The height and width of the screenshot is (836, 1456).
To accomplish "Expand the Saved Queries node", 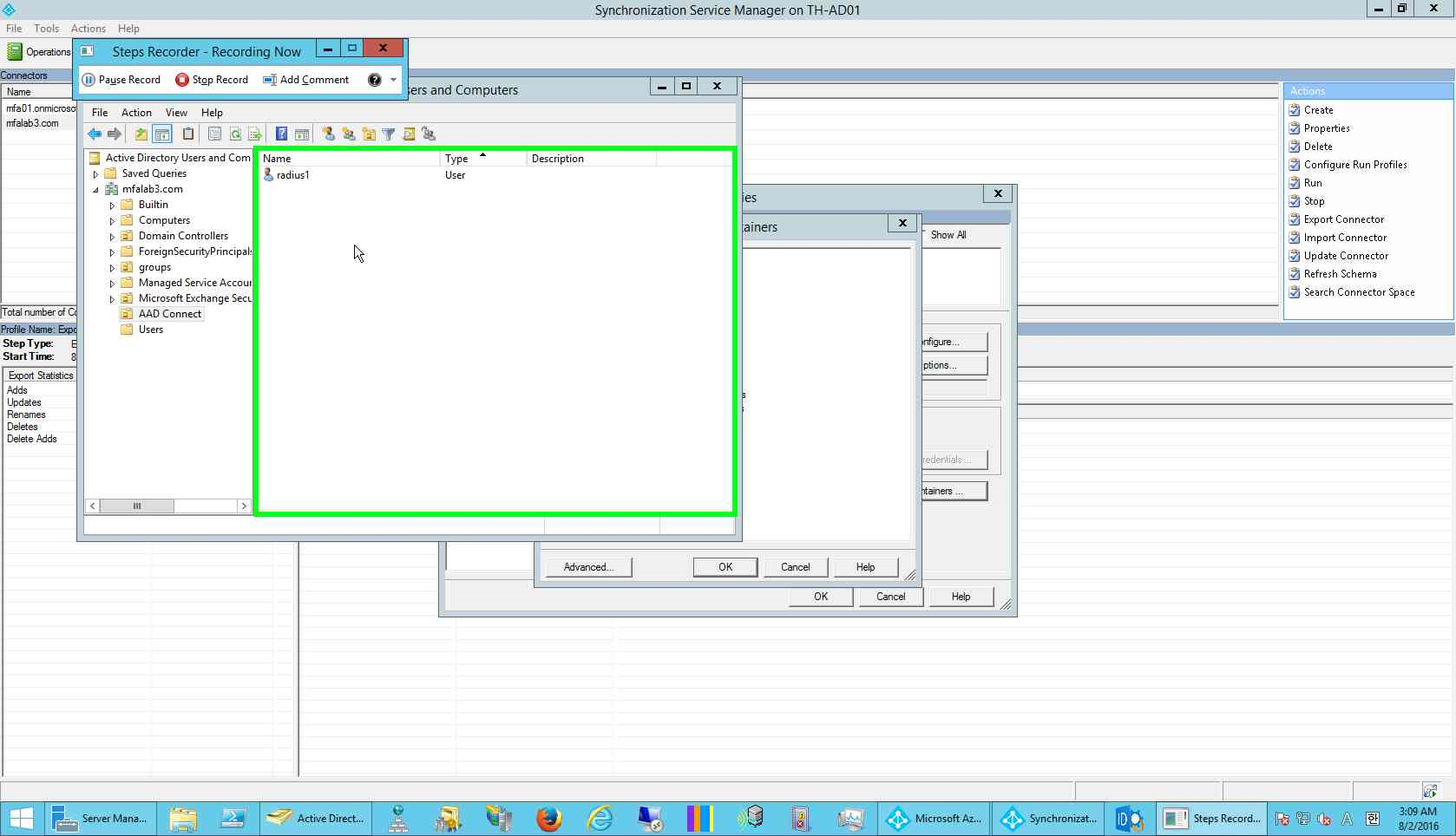I will [95, 174].
